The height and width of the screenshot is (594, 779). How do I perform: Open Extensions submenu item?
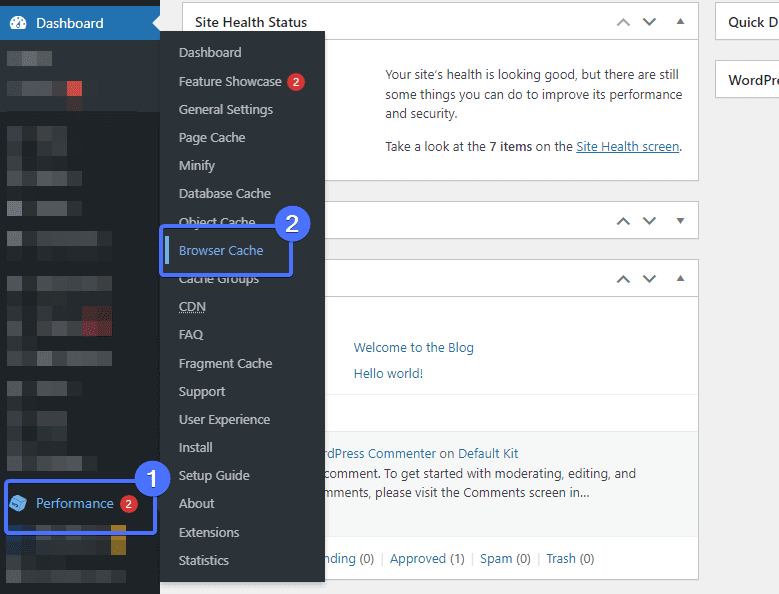[x=209, y=532]
